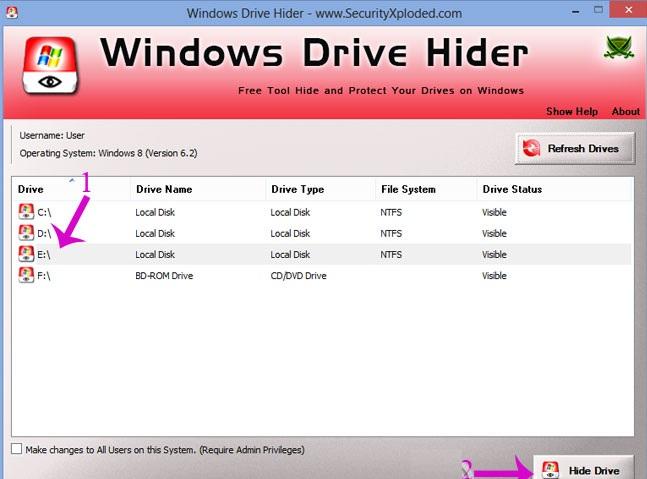Sort by the Drive column header

[71, 189]
